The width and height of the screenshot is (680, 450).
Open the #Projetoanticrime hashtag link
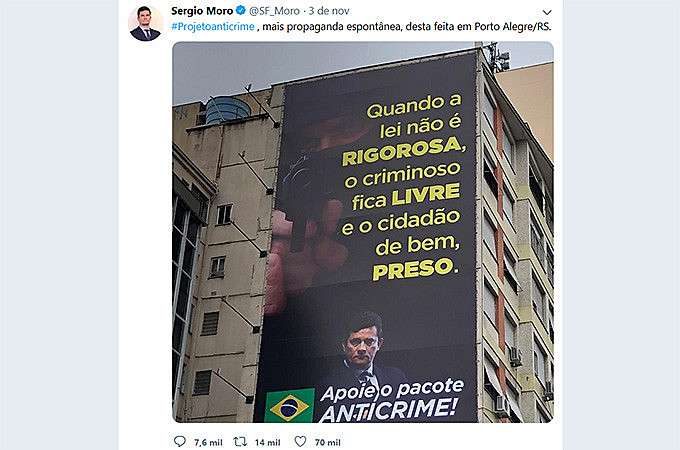(212, 26)
